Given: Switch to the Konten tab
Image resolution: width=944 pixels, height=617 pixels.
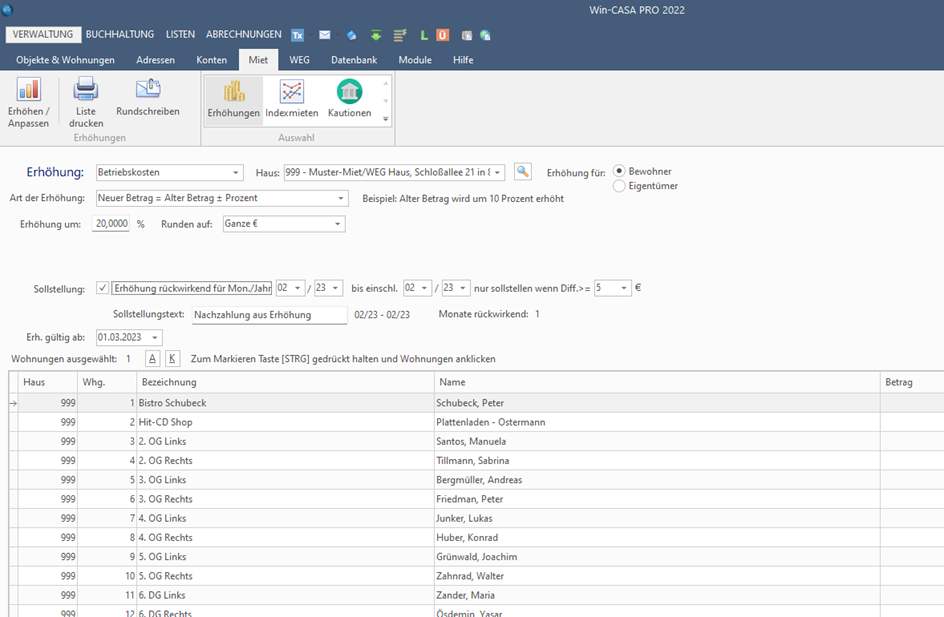Looking at the screenshot, I should tap(211, 60).
